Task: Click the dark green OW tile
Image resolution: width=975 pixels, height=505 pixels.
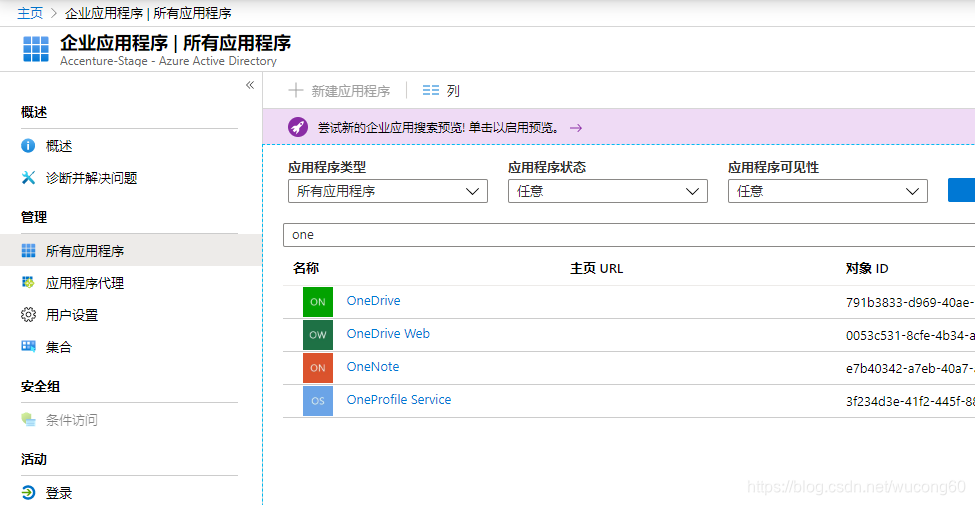Action: pyautogui.click(x=318, y=335)
